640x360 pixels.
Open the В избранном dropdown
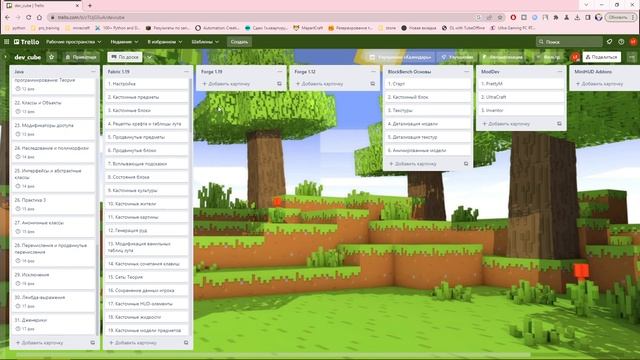tap(164, 42)
